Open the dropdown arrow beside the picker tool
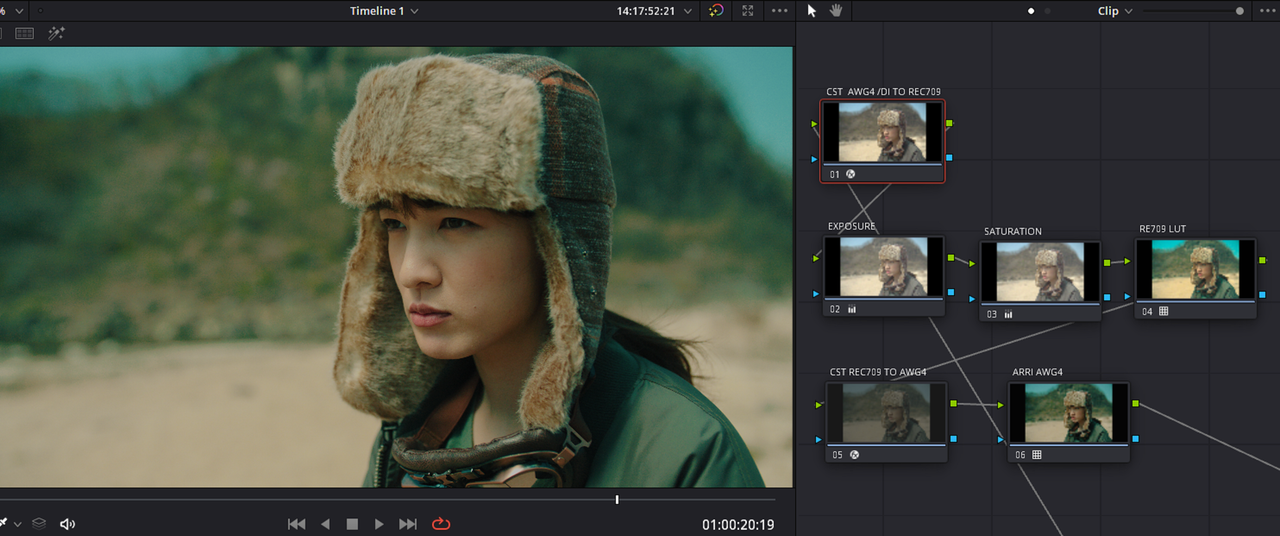This screenshot has width=1280, height=536. tap(17, 524)
